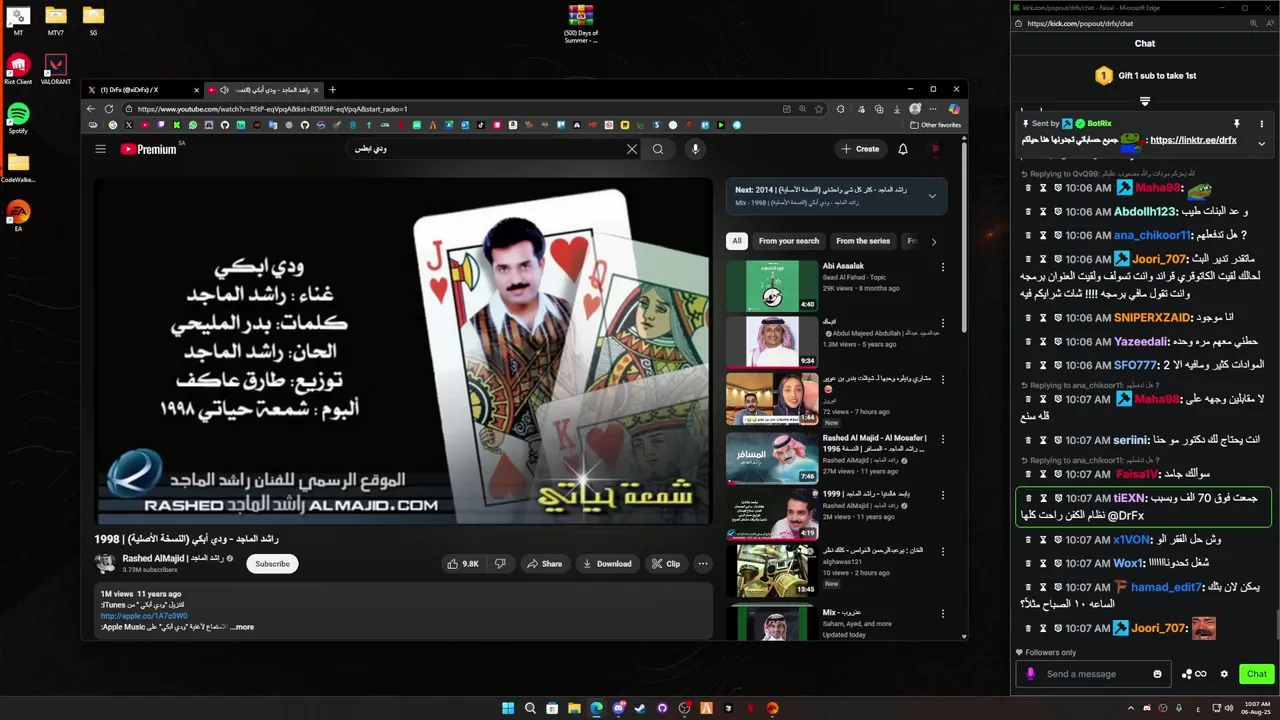Expand the gift sub leaderboard arrow

pos(1145,101)
